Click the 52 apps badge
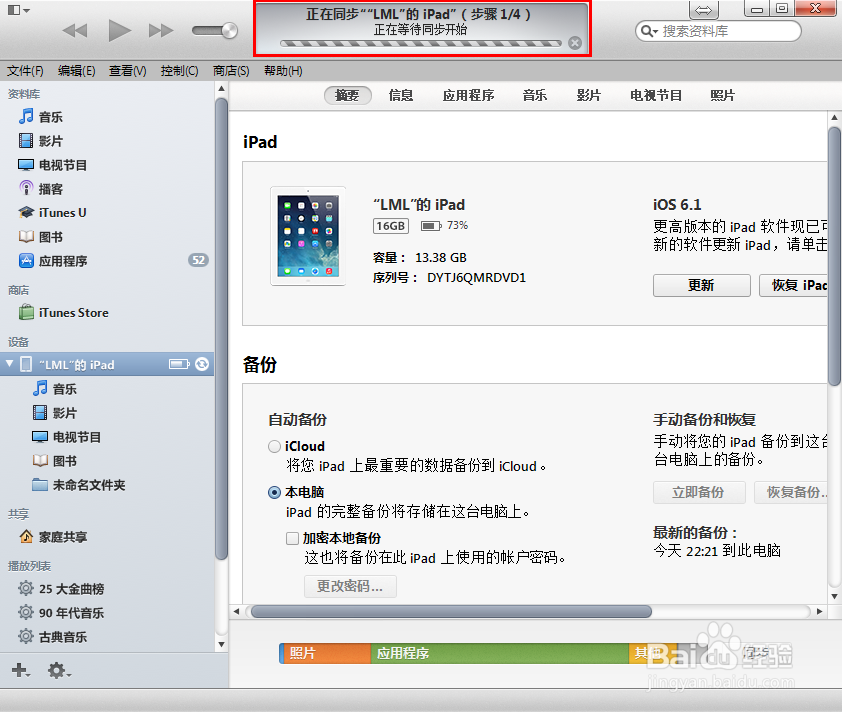Image resolution: width=842 pixels, height=712 pixels. [x=198, y=260]
